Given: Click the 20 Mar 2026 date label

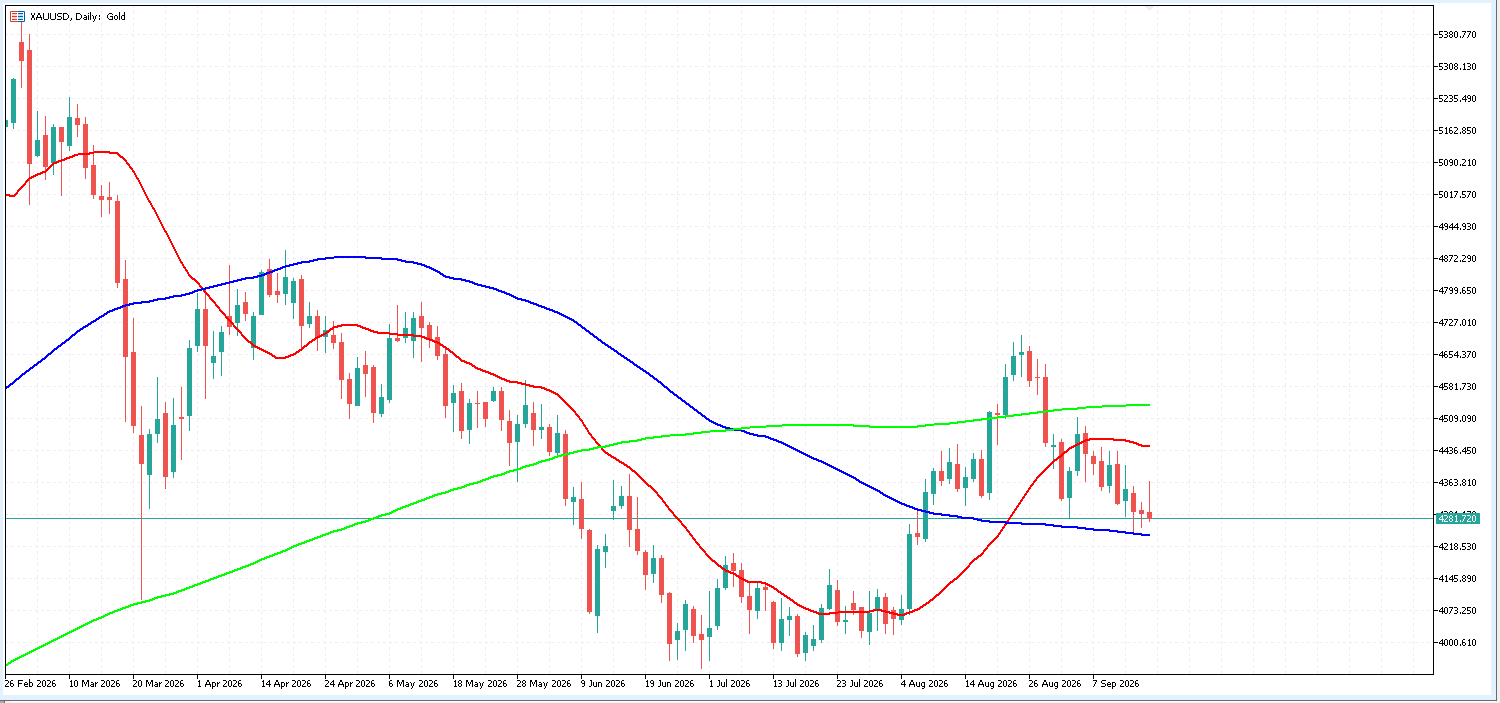Looking at the screenshot, I should (158, 684).
